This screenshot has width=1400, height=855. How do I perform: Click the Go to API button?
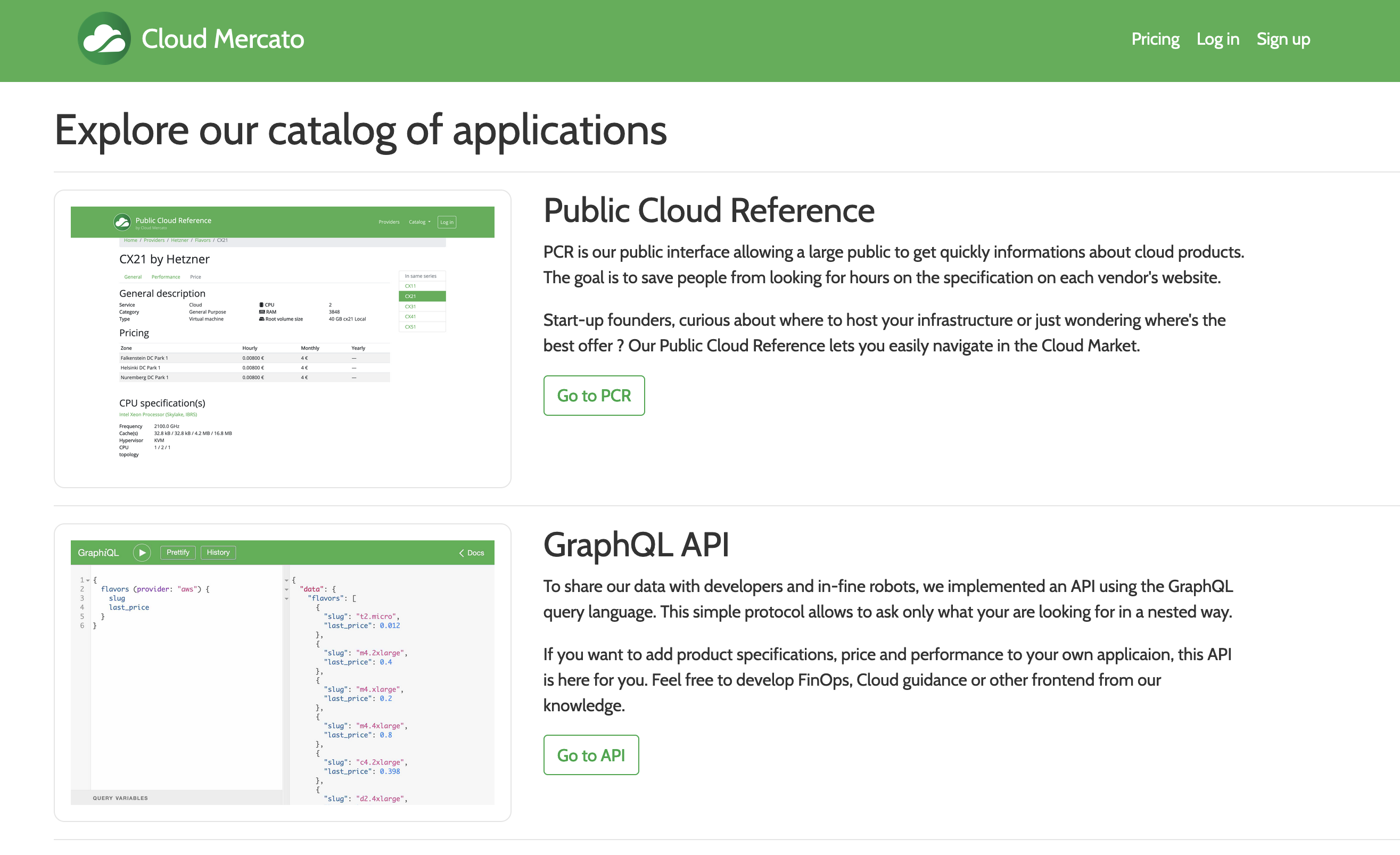[591, 755]
